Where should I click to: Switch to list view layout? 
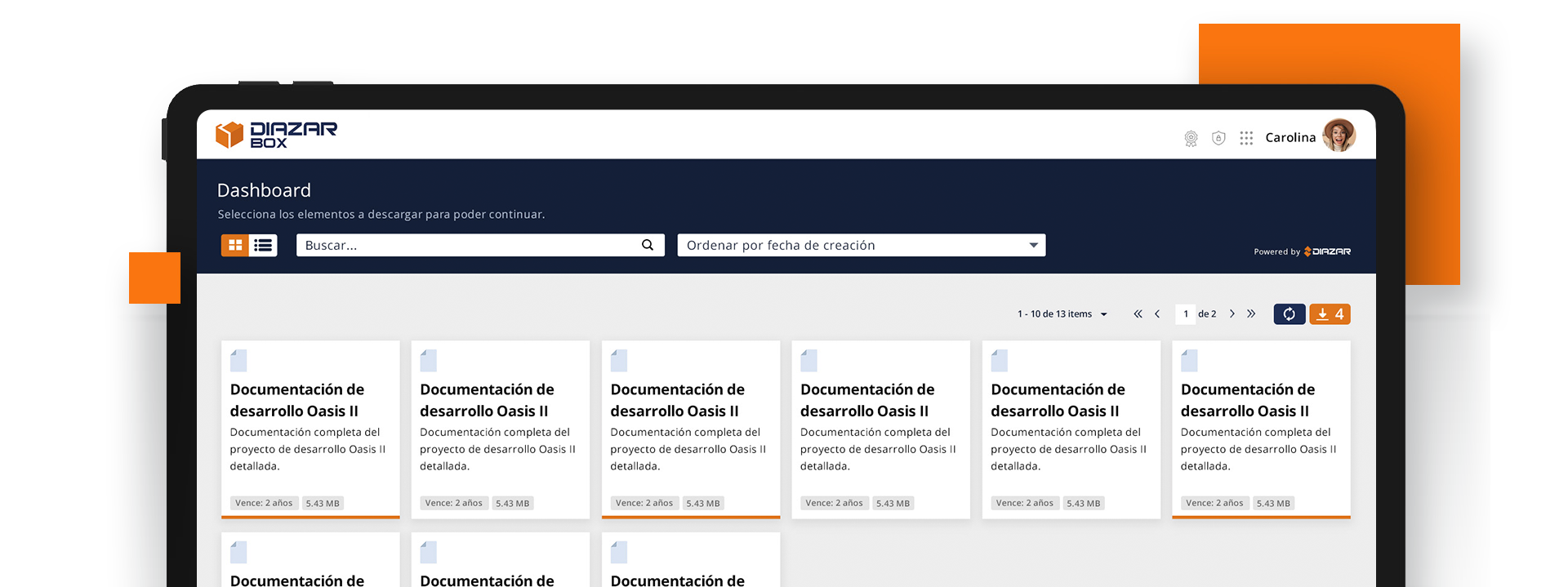263,245
